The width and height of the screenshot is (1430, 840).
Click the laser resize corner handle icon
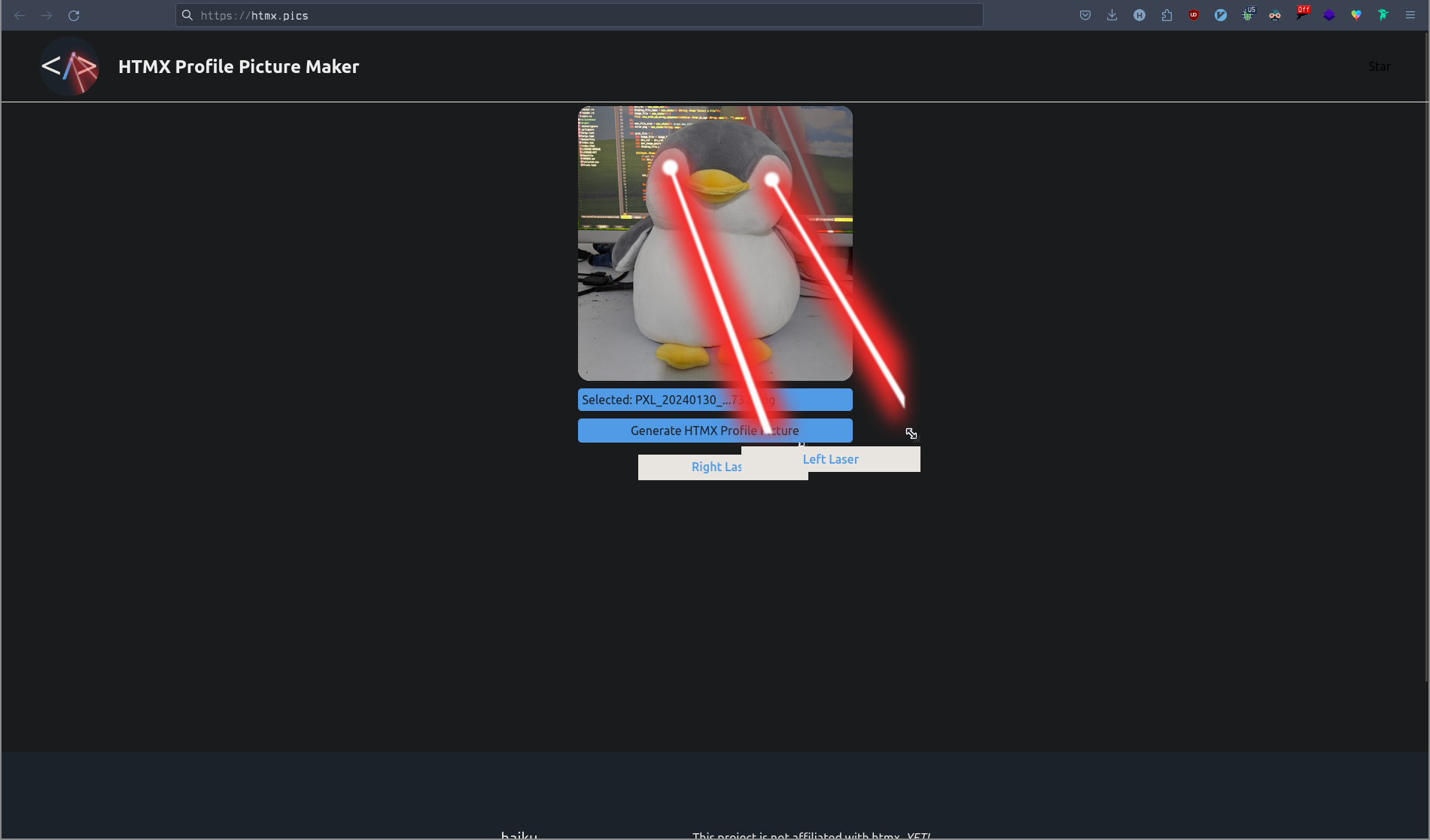[x=911, y=434]
